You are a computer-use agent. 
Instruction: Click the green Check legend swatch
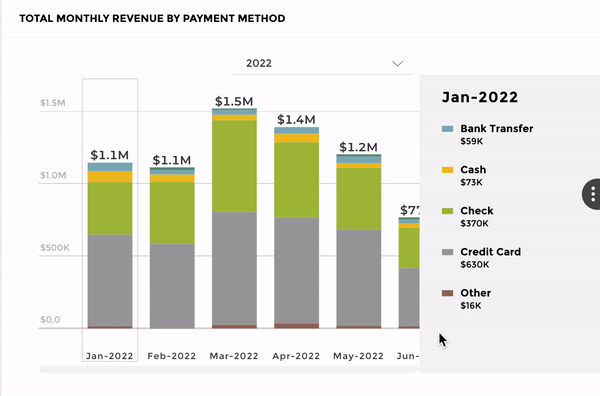pyautogui.click(x=447, y=211)
